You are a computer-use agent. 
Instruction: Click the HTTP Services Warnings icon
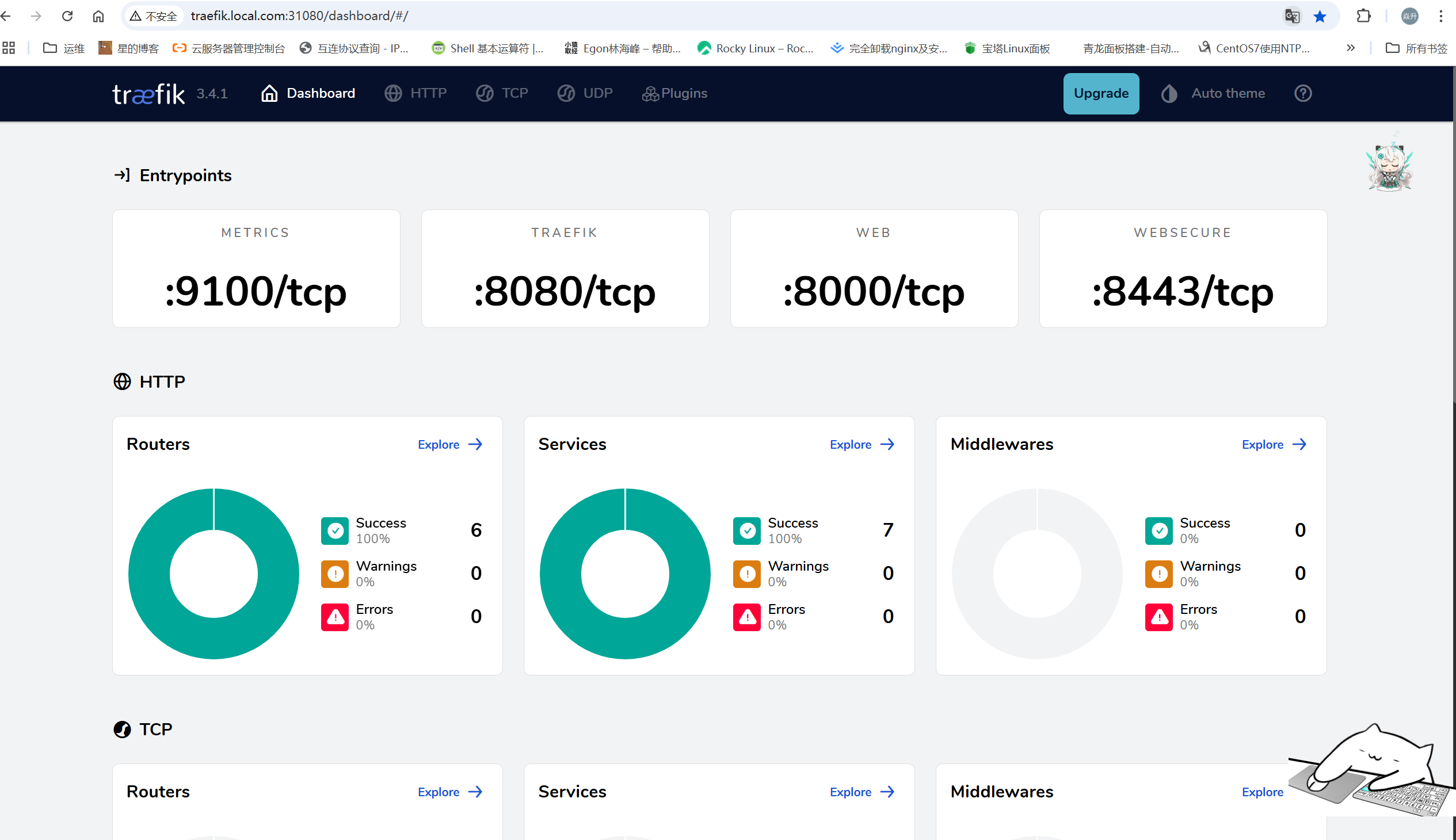coord(747,574)
